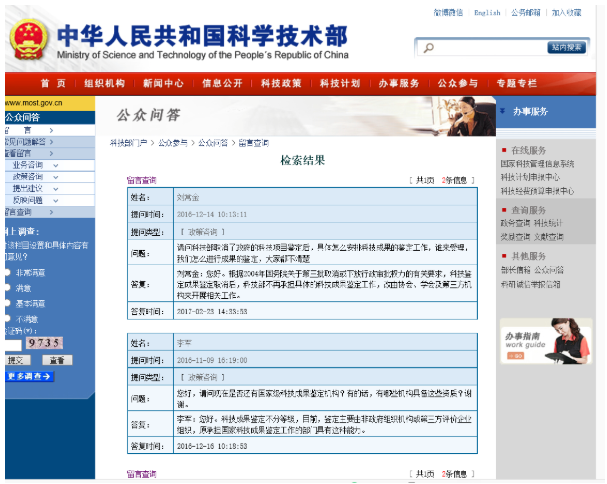This screenshot has height=484, width=607.
Task: Open the 信息公开 navigation item
Action: click(222, 83)
